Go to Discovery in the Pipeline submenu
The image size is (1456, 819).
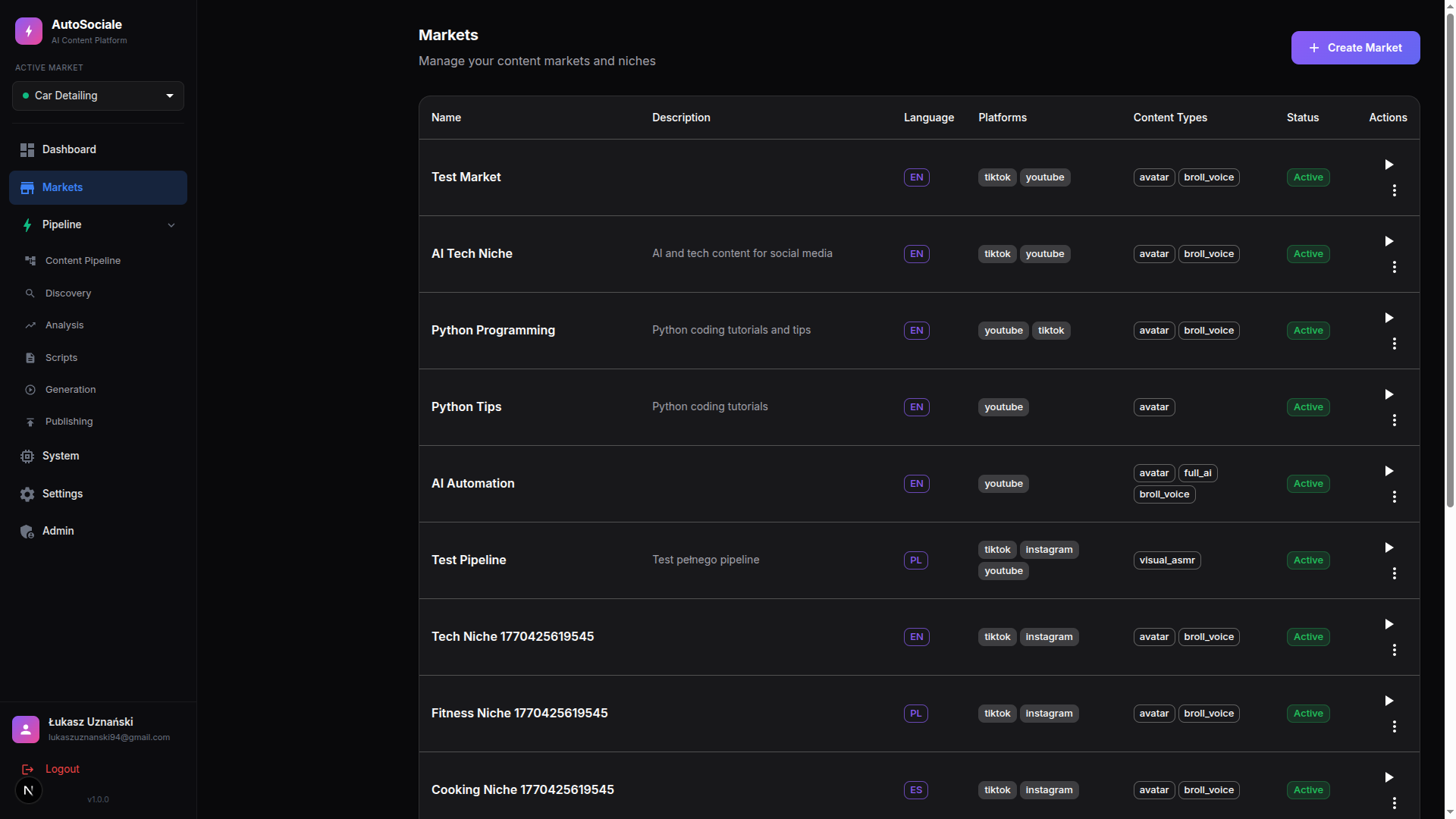(x=68, y=293)
